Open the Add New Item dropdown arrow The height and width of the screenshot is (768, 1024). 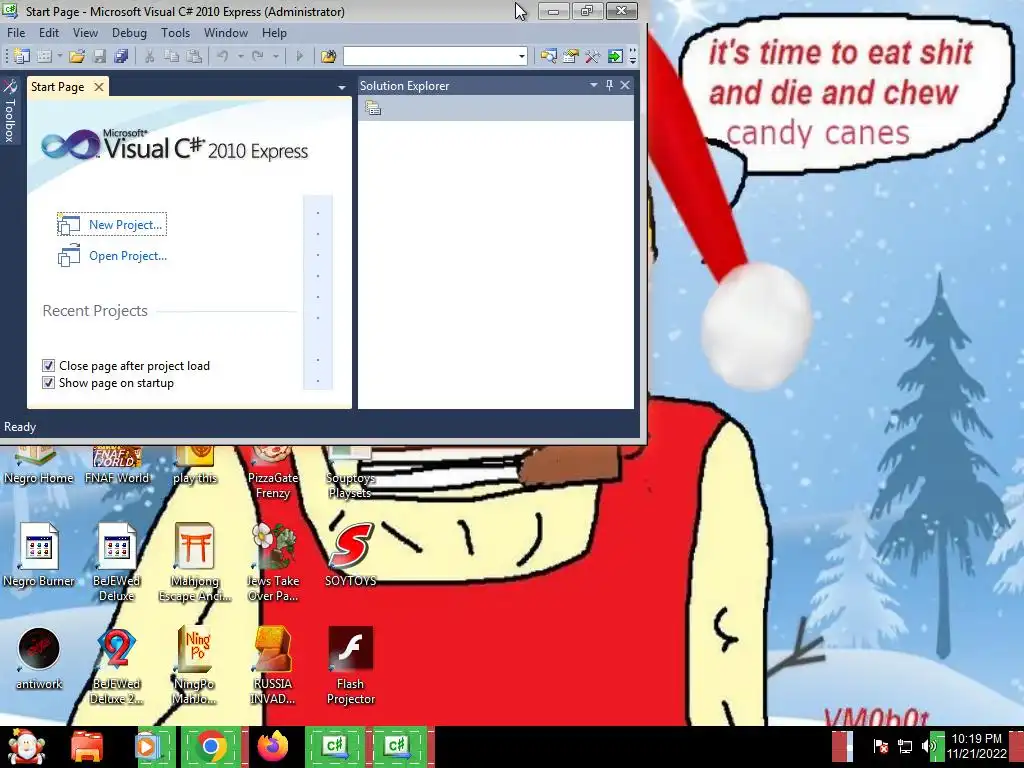click(59, 57)
